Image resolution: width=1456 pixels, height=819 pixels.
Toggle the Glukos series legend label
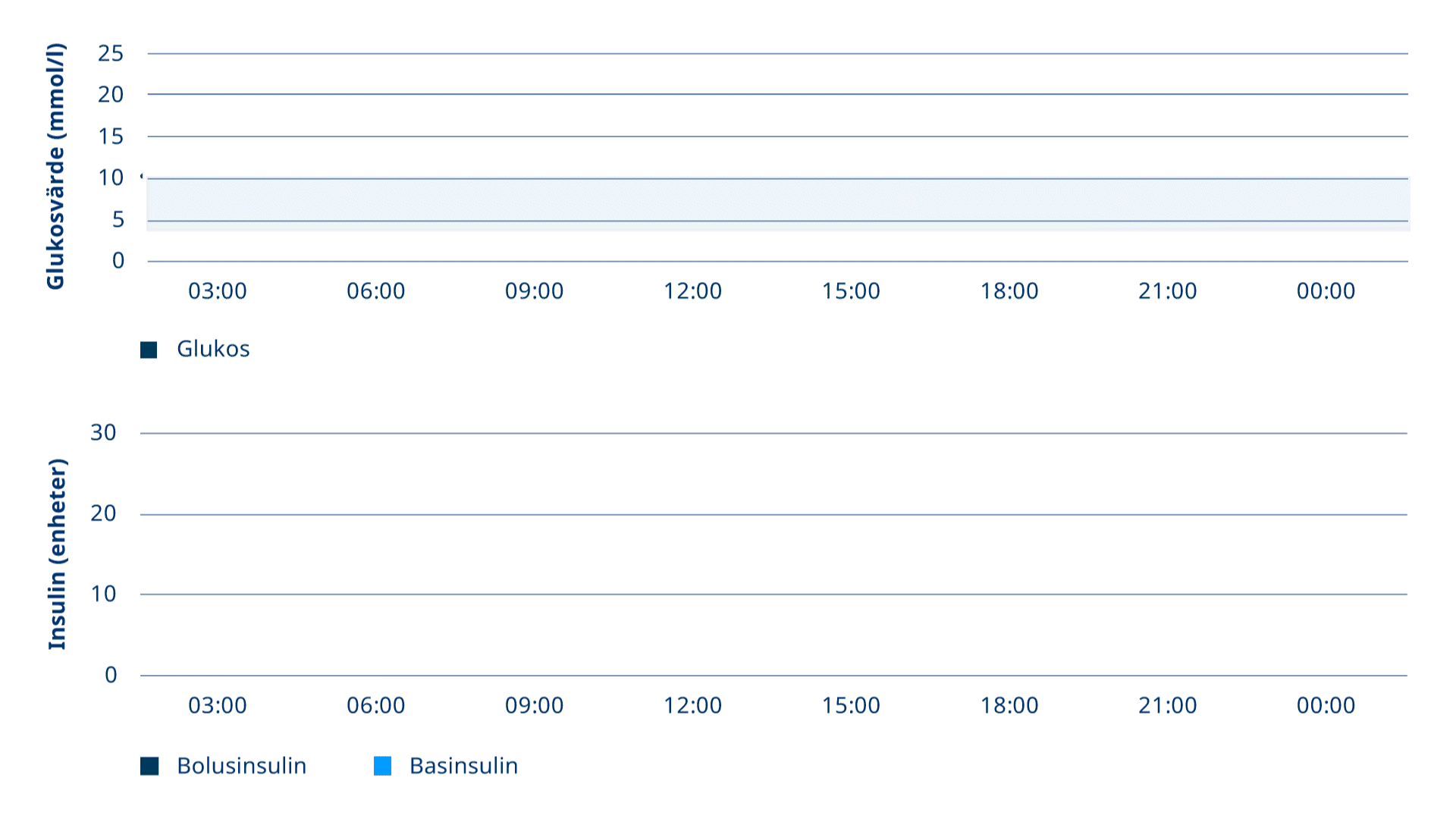coord(213,349)
